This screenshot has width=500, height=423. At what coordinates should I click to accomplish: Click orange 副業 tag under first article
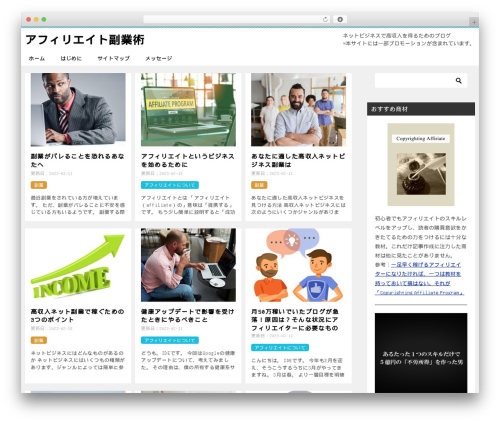[x=39, y=185]
